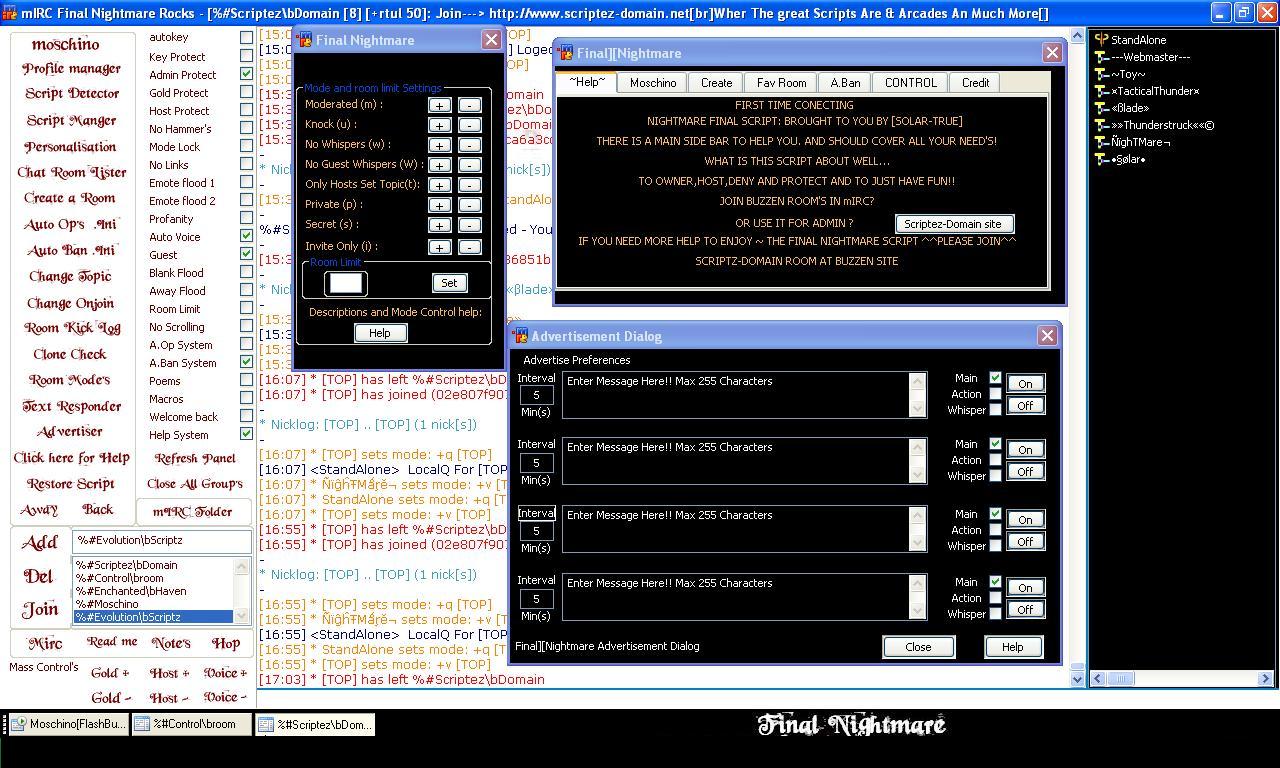Click the Gold + mass control
The height and width of the screenshot is (768, 1280).
click(x=110, y=673)
